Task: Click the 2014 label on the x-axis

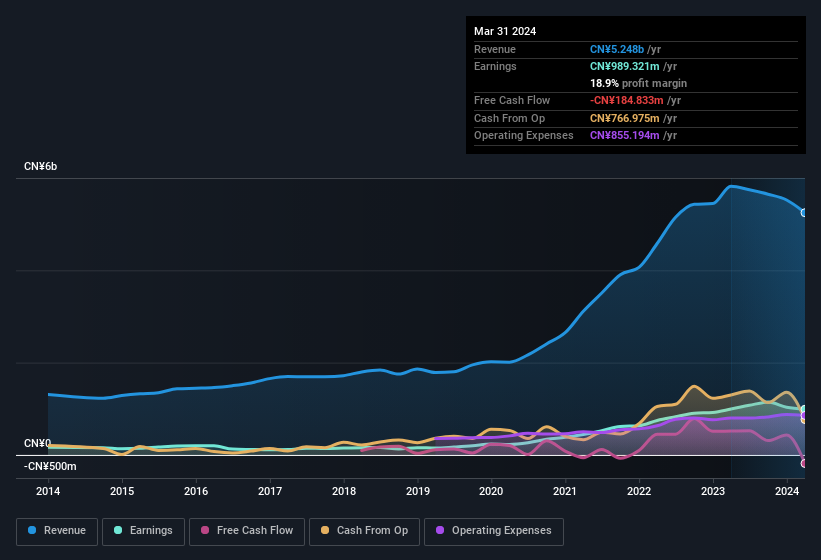Action: (48, 491)
